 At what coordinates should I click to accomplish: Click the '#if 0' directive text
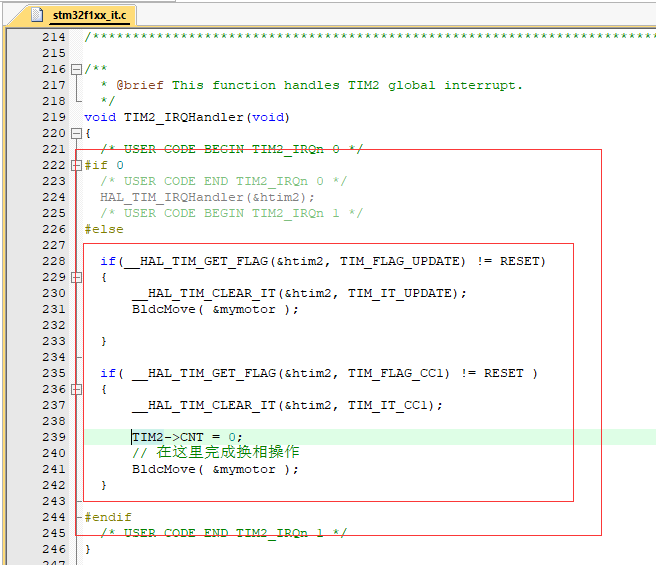point(104,165)
